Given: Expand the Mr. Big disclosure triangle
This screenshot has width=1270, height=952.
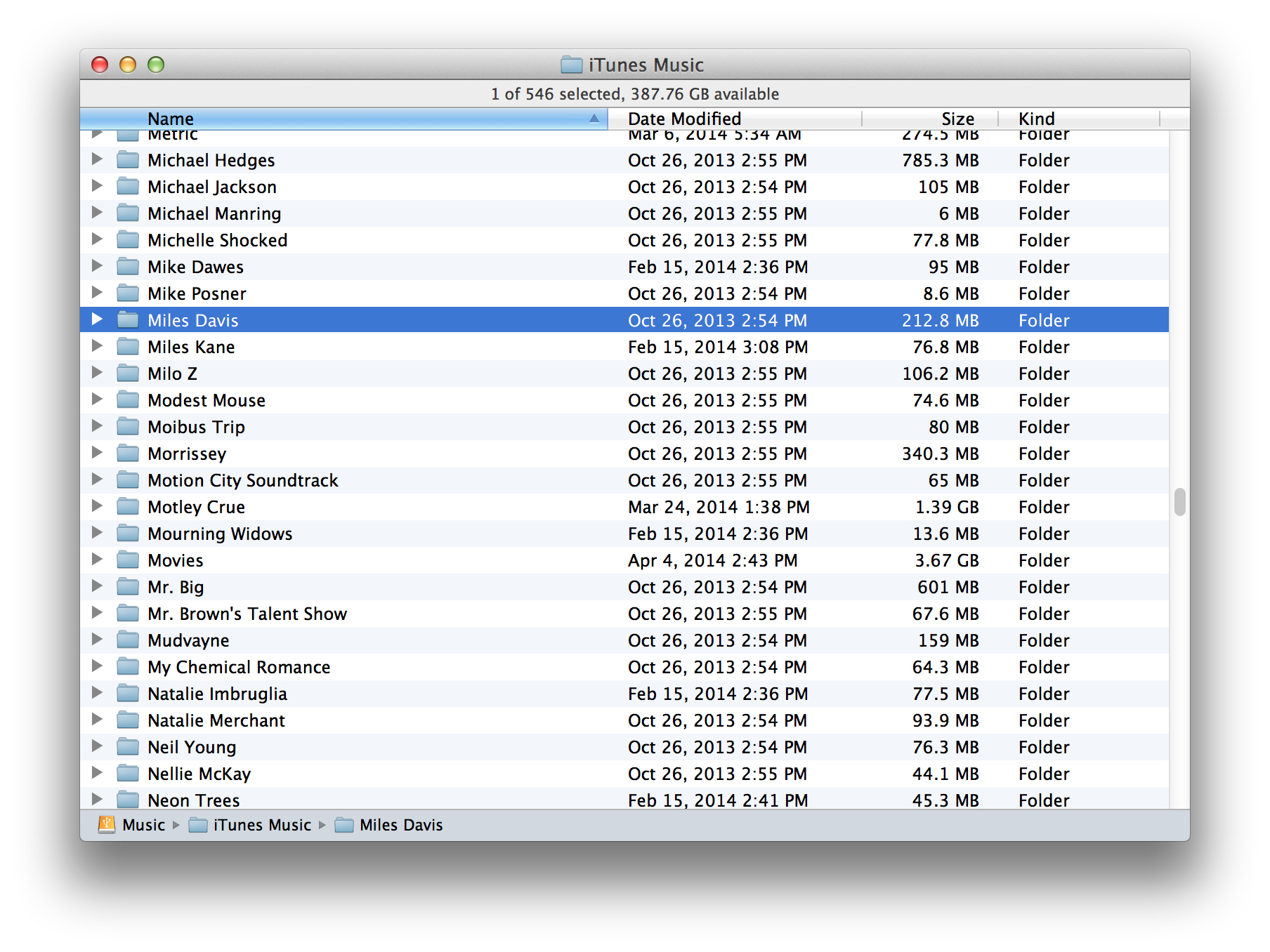Looking at the screenshot, I should pyautogui.click(x=97, y=586).
